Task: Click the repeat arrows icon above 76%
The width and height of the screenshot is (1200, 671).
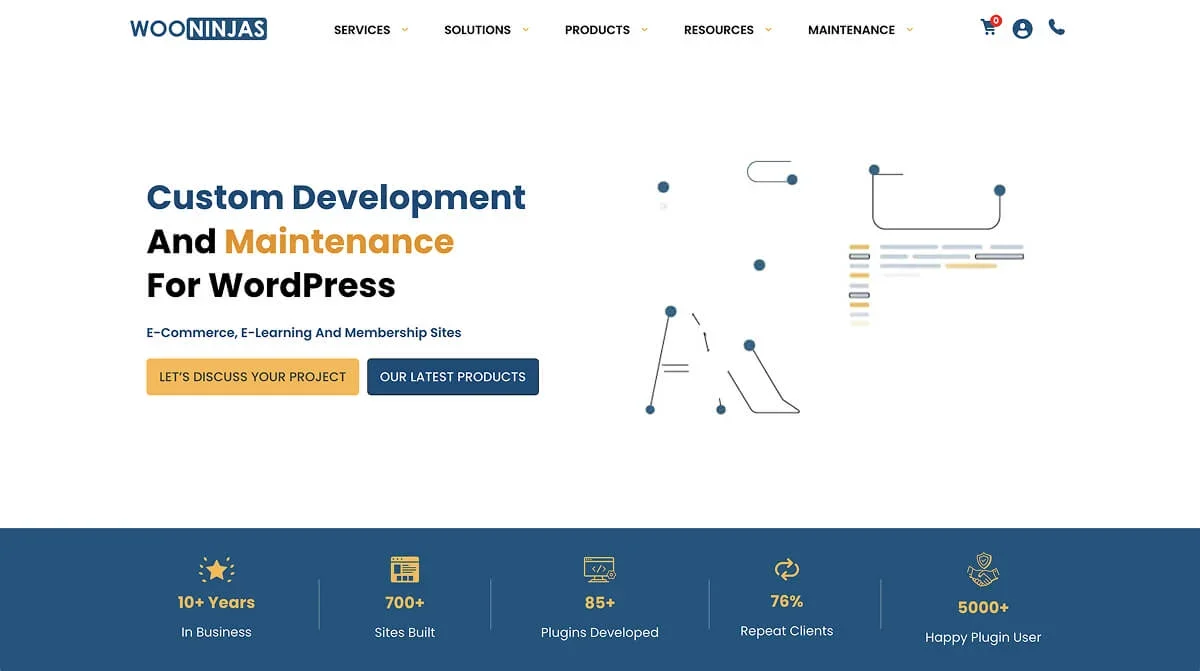Action: (x=787, y=570)
